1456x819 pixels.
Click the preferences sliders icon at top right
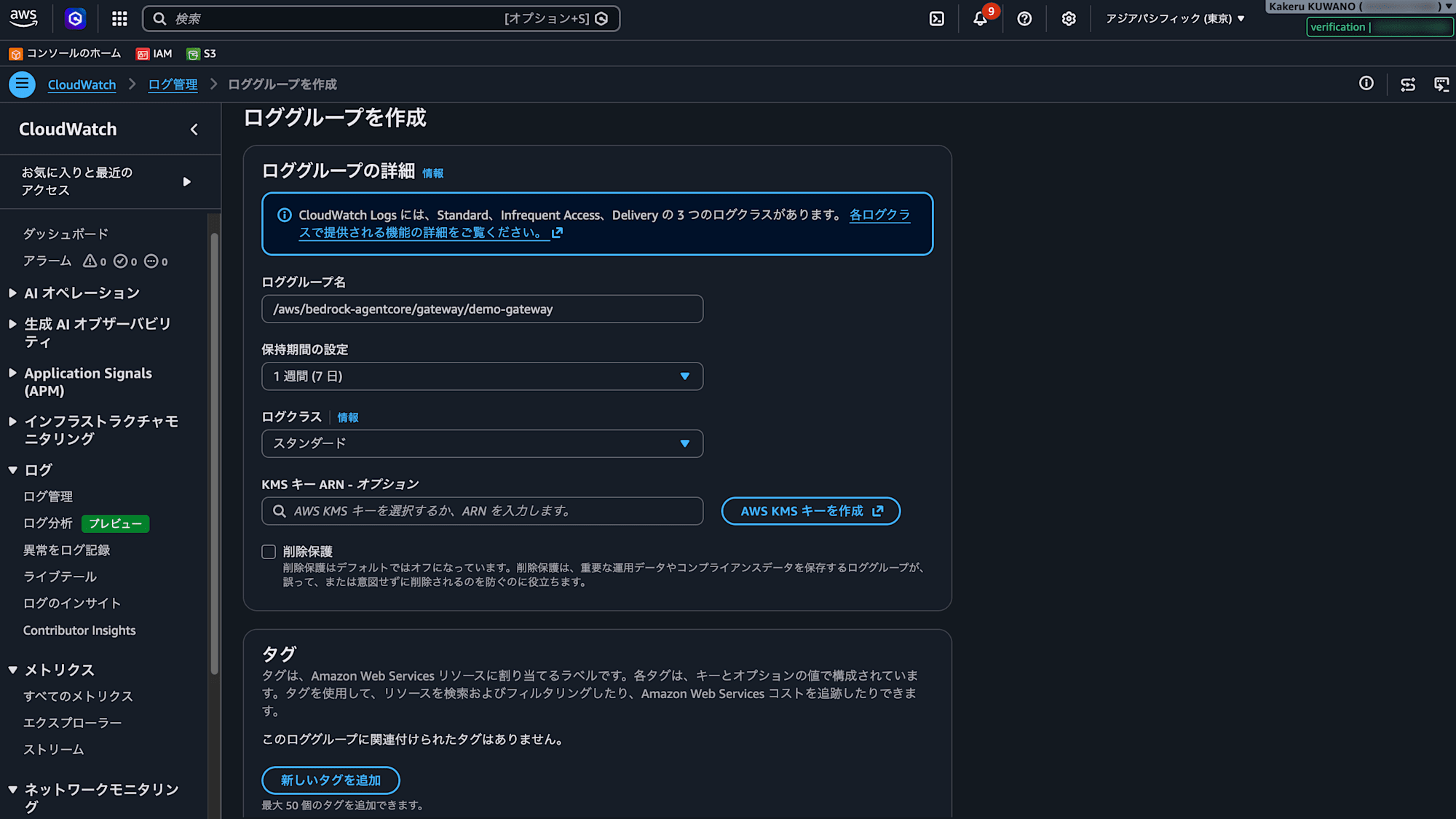click(x=1408, y=84)
